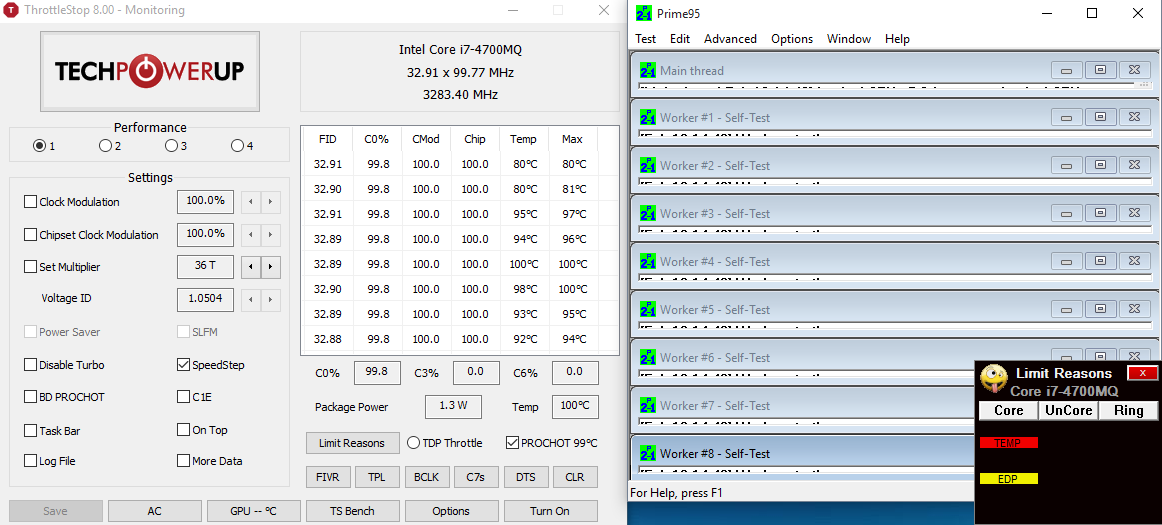The height and width of the screenshot is (525, 1162).
Task: Select the TDP Throttle radio button
Action: click(x=414, y=443)
